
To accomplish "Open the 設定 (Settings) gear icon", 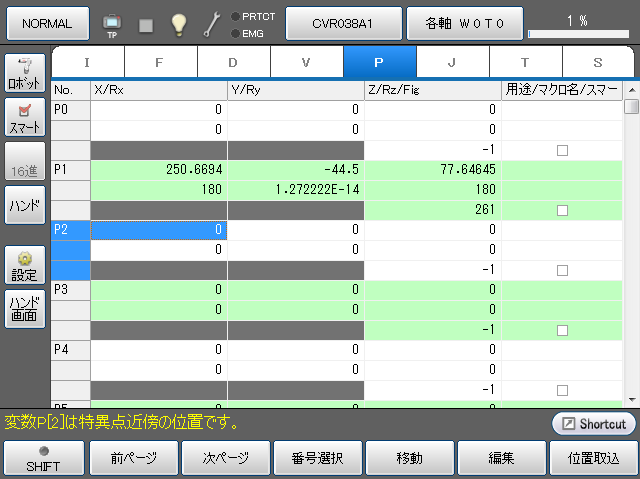I will pyautogui.click(x=25, y=265).
